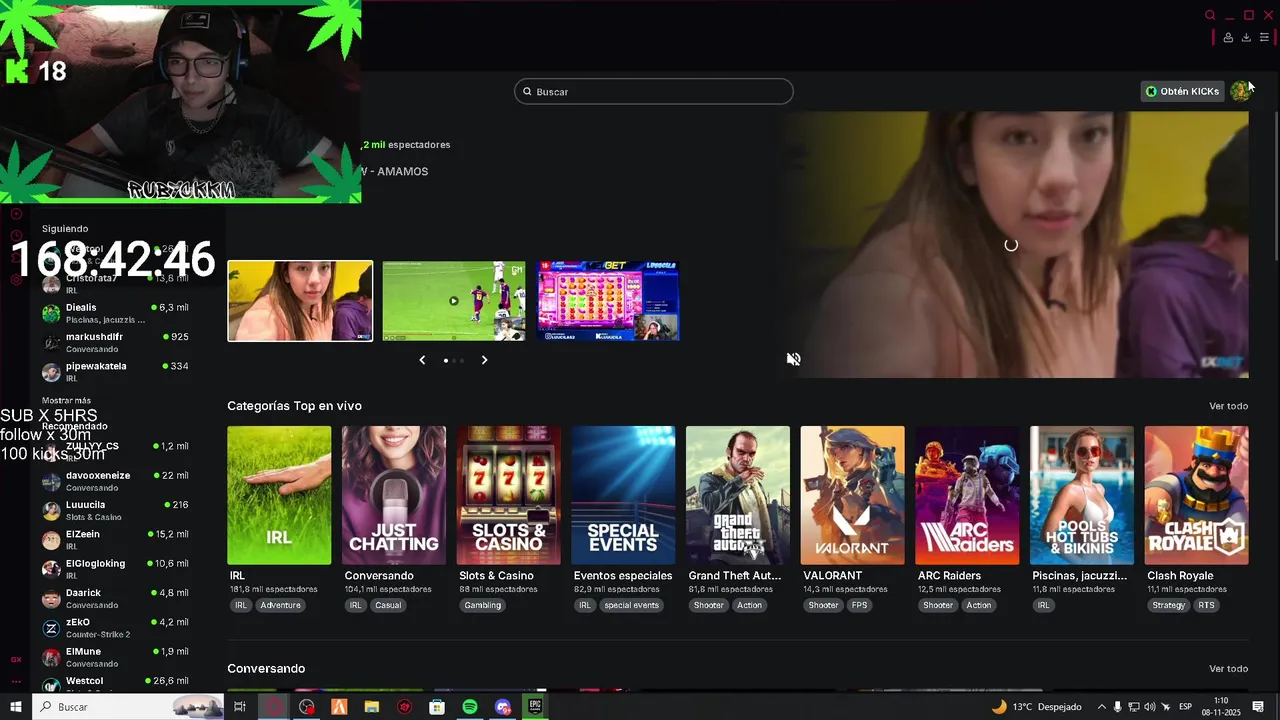Open davooxeneize recommended channel
This screenshot has width=1280, height=720.
115,481
